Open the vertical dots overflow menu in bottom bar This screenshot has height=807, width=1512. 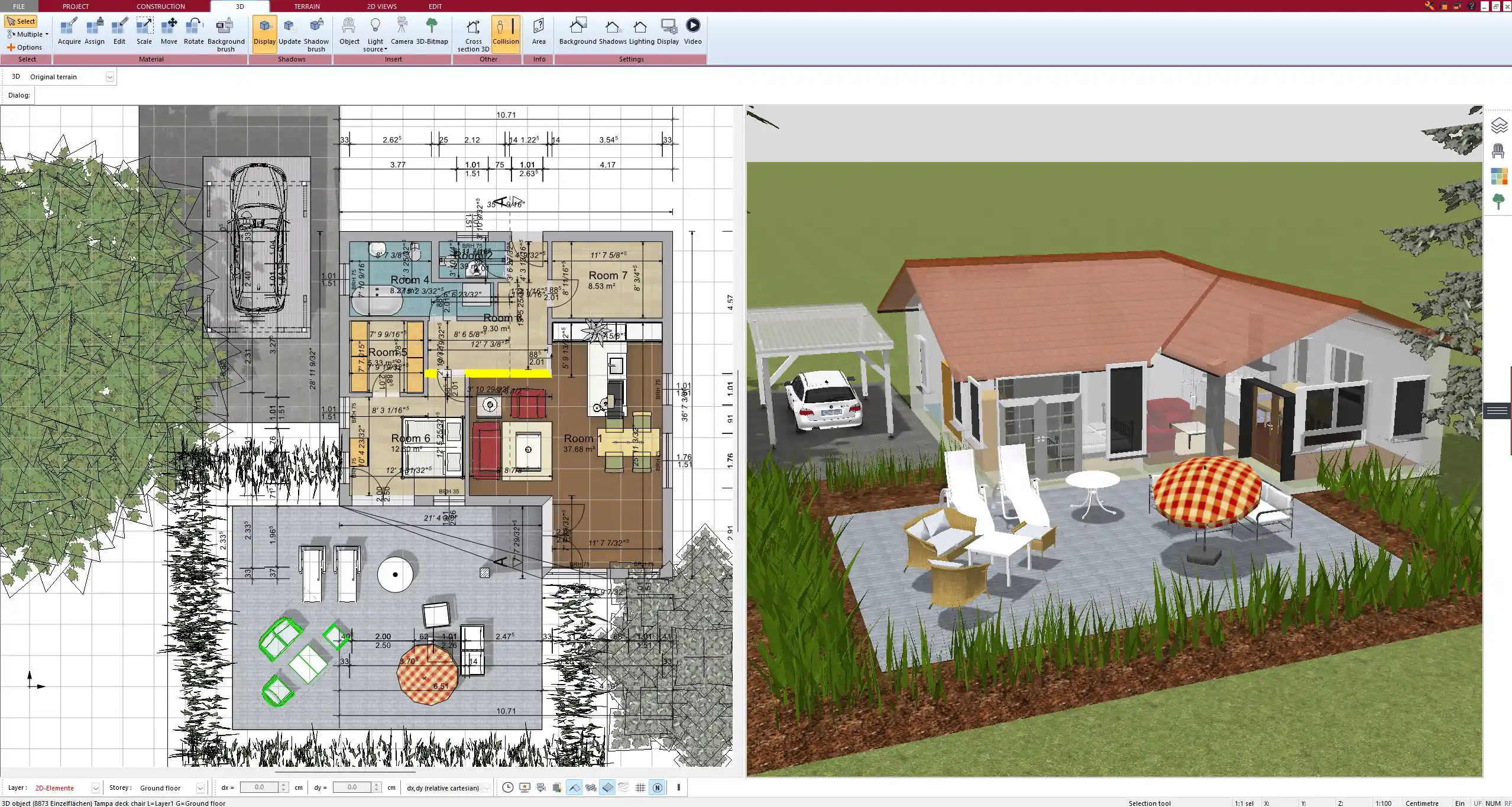678,787
